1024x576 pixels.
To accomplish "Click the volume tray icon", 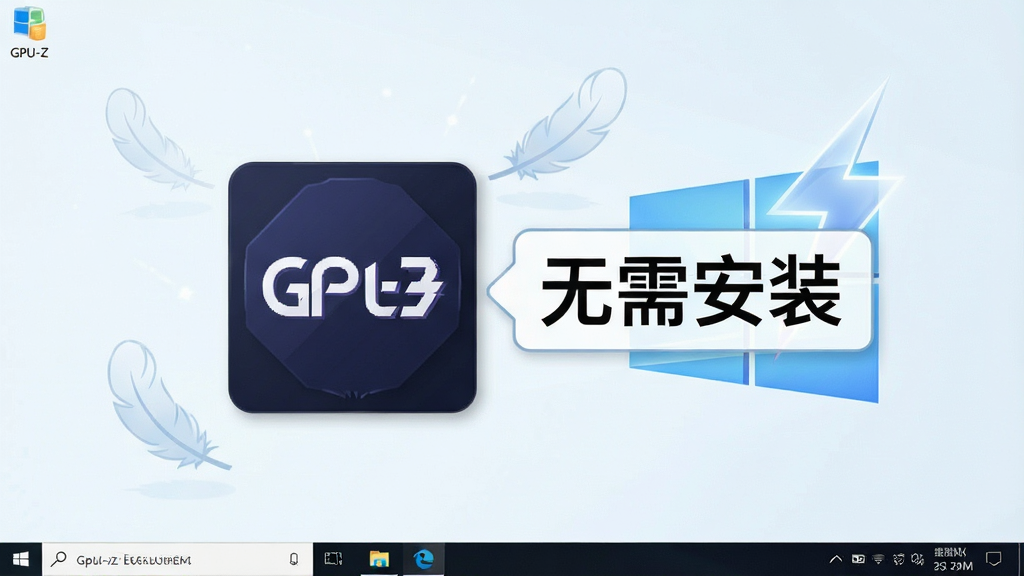I will [x=918, y=559].
